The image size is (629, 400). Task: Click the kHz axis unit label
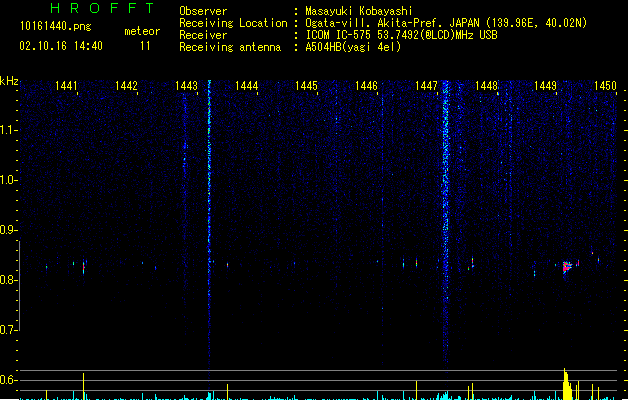(x=9, y=81)
